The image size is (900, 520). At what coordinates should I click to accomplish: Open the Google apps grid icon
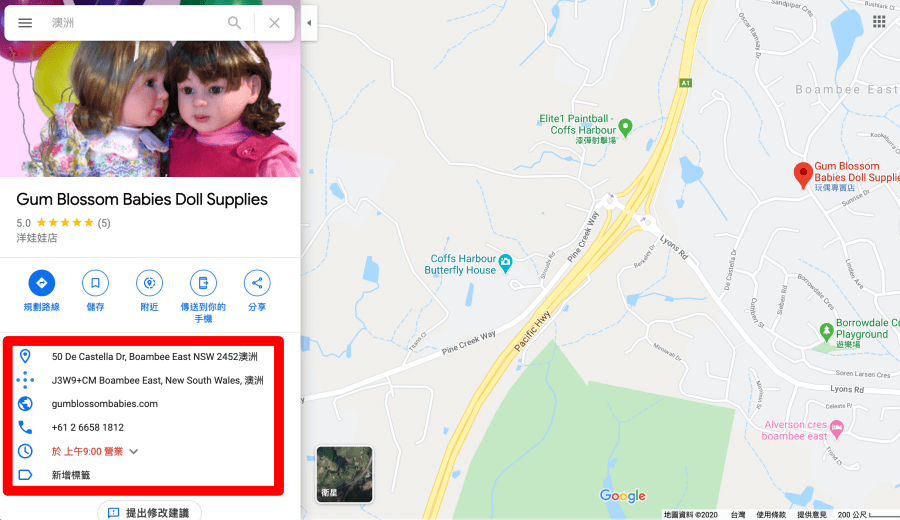point(879,22)
